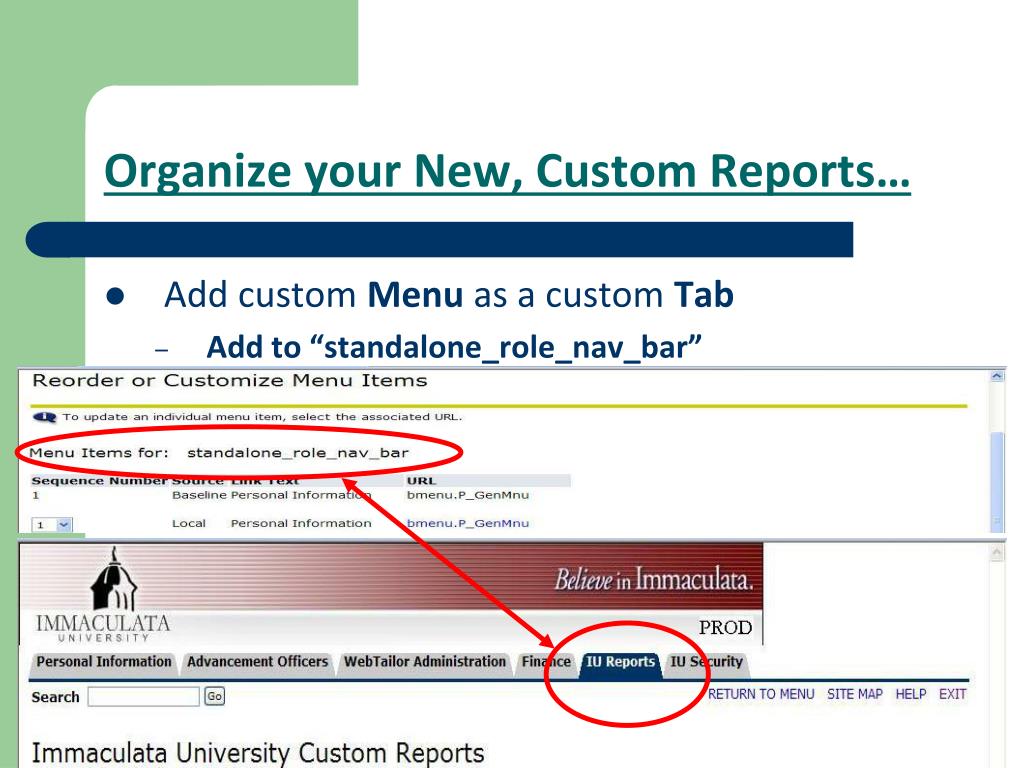Viewport: 1024px width, 768px height.
Task: Click the 'Local' source text
Action: click(189, 523)
